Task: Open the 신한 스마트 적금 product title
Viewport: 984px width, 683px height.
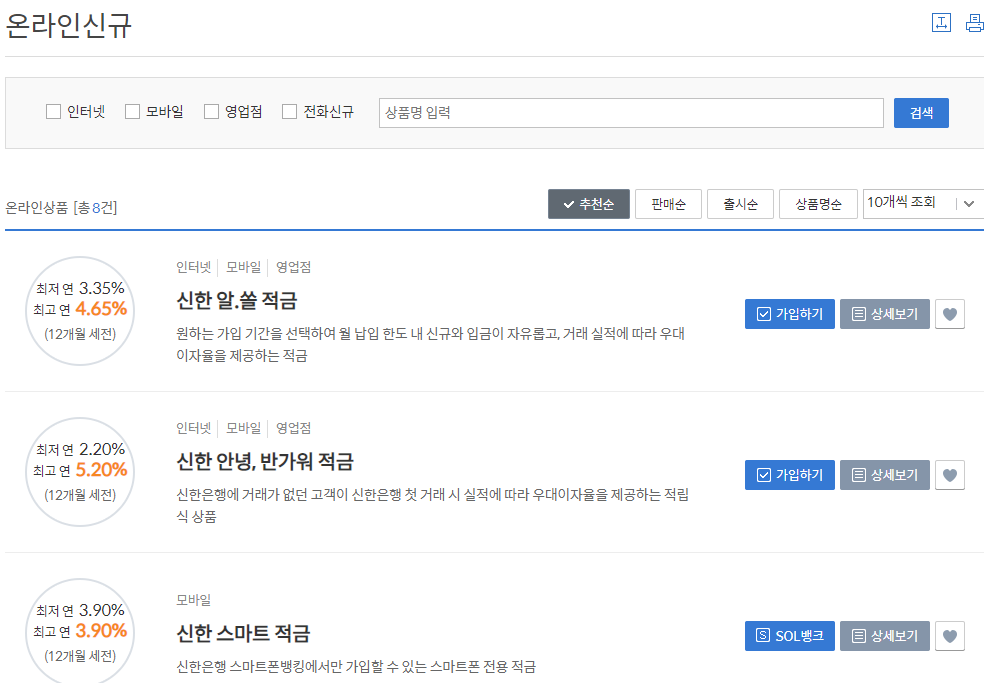Action: (243, 633)
